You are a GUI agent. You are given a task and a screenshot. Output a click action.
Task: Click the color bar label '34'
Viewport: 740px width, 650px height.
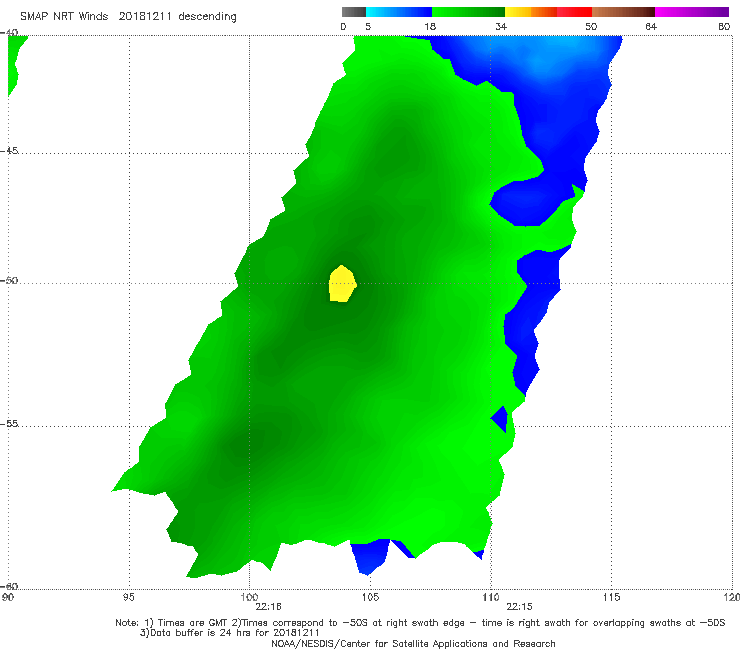(x=501, y=27)
